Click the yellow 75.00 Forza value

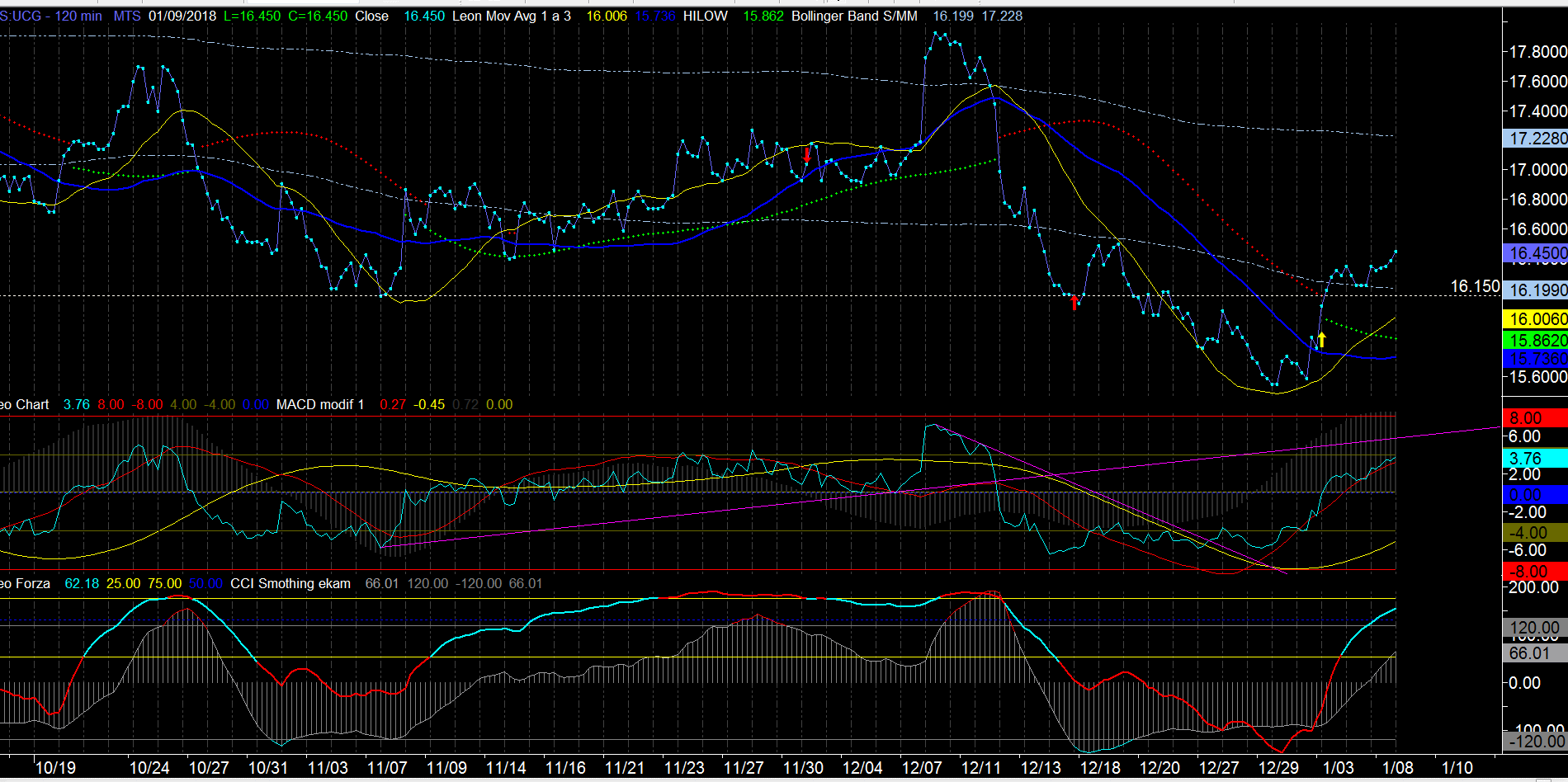click(164, 583)
